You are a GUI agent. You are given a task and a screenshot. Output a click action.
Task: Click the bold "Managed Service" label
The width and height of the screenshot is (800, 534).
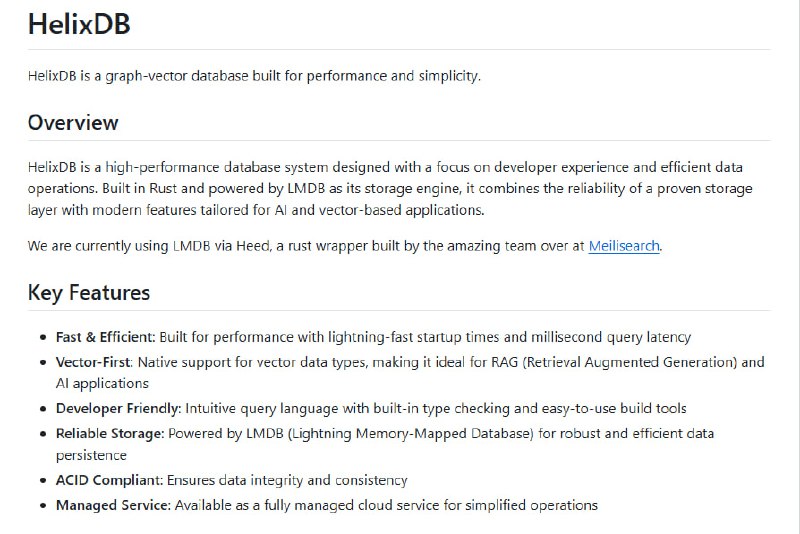[x=113, y=505]
